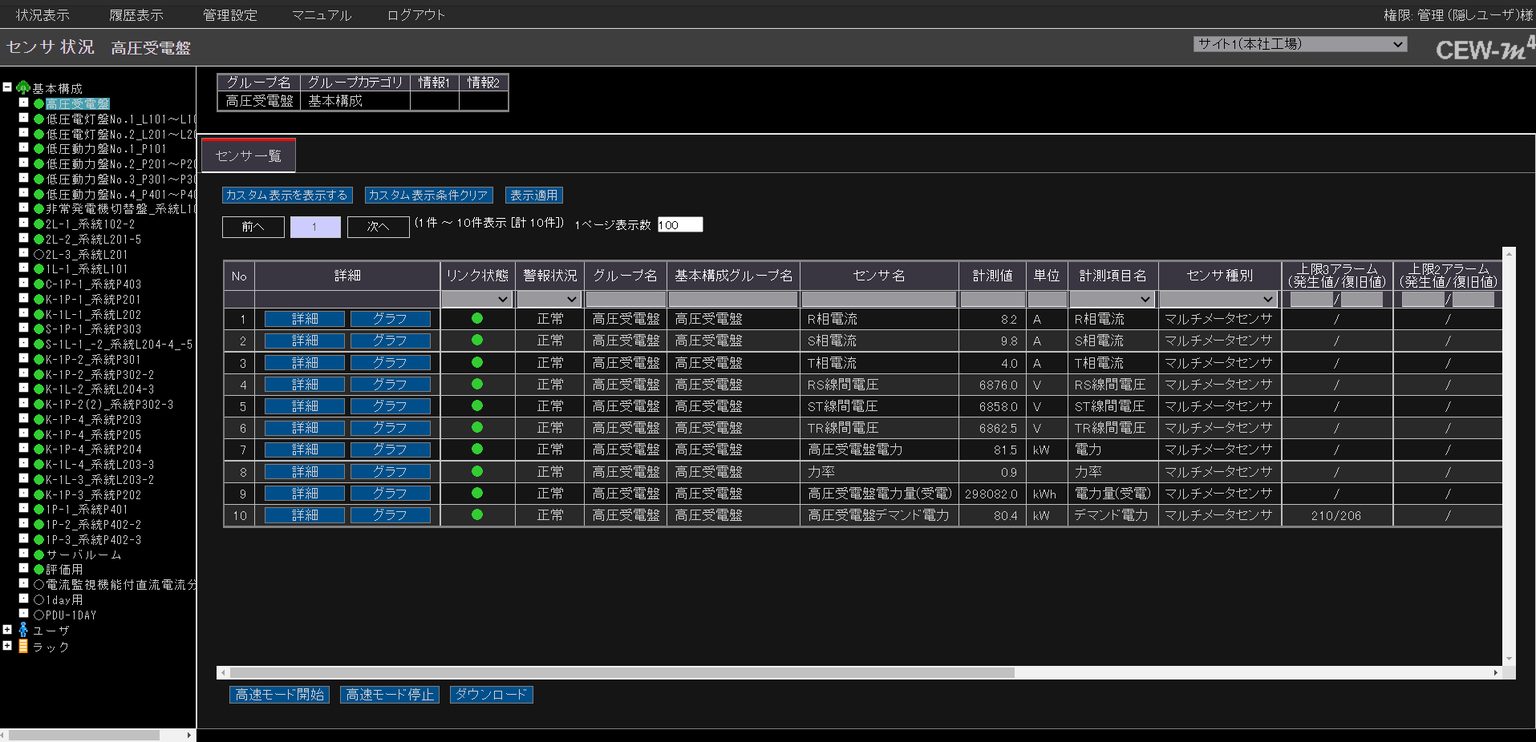This screenshot has width=1536, height=742.
Task: Click green status dot beside 1L-1_系統L101
Action: pyautogui.click(x=38, y=269)
